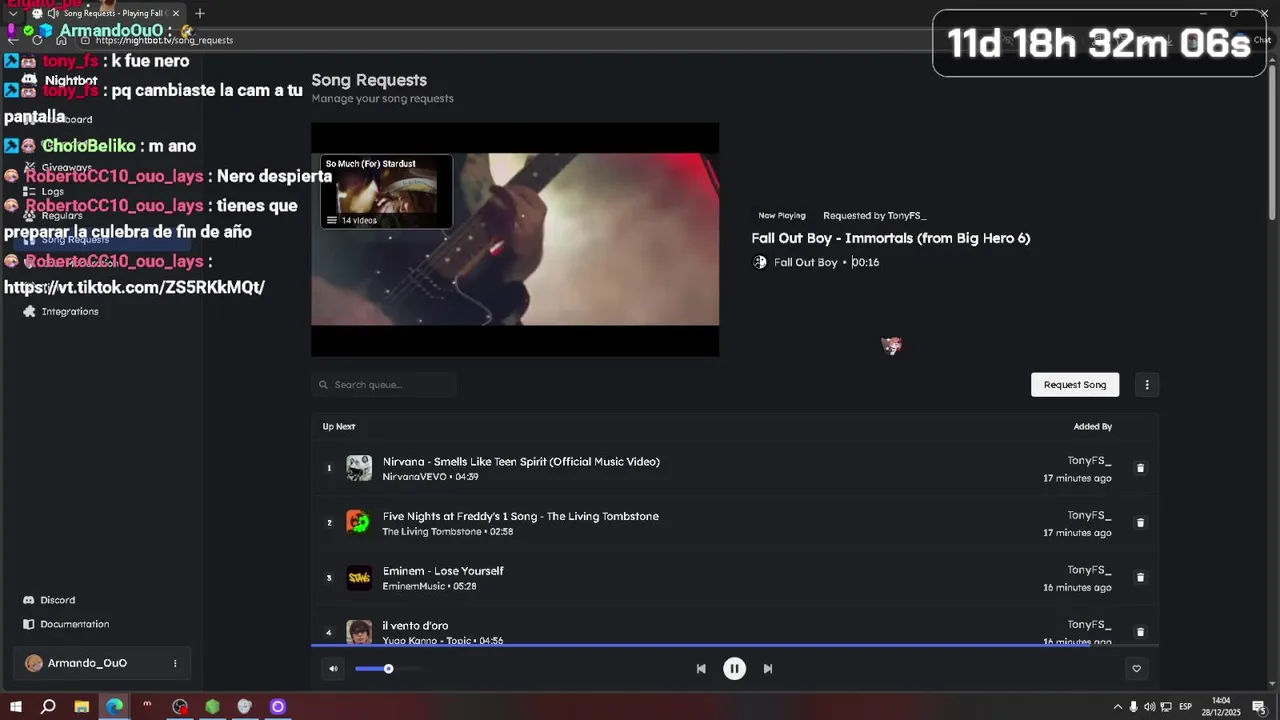Click the Nightbot logo in sidebar

60,81
